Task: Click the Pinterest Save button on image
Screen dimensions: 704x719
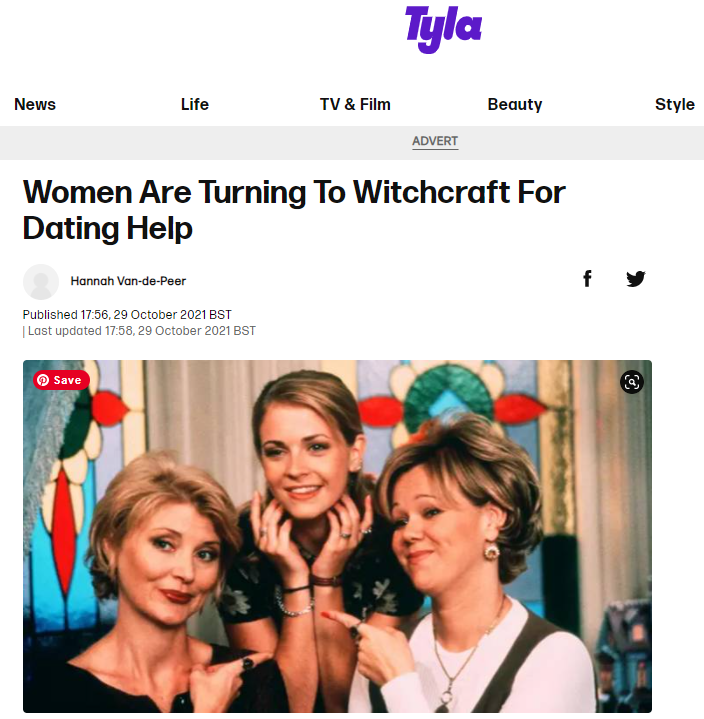Action: 61,380
